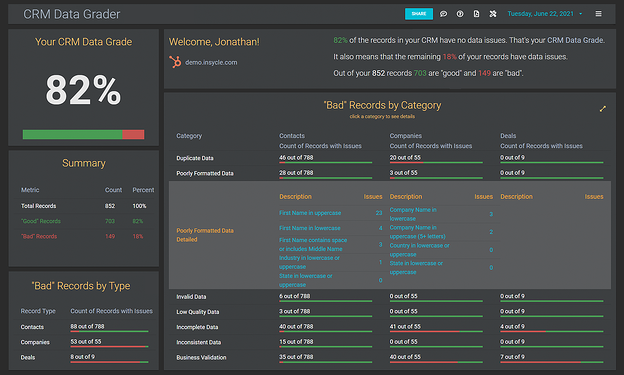Open the tools and settings icon

tap(493, 14)
